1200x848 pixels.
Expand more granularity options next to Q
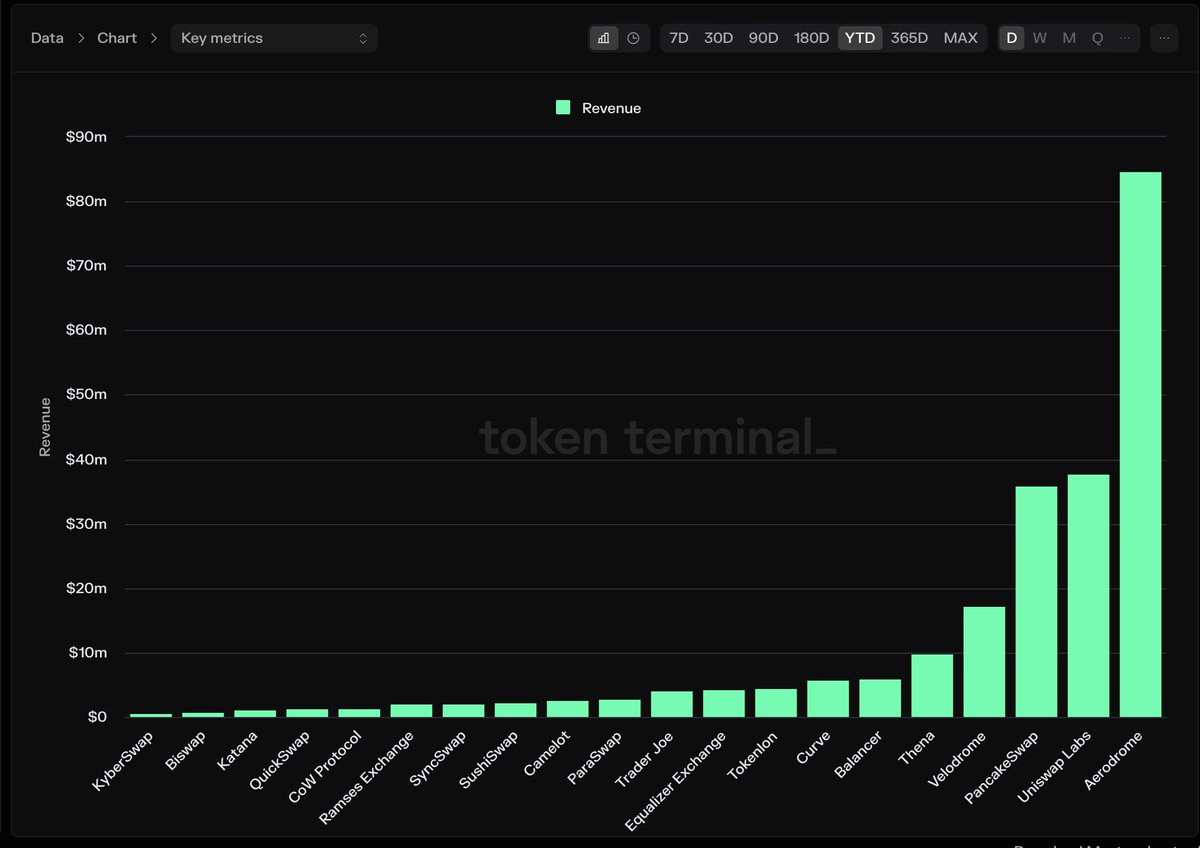(x=1126, y=38)
